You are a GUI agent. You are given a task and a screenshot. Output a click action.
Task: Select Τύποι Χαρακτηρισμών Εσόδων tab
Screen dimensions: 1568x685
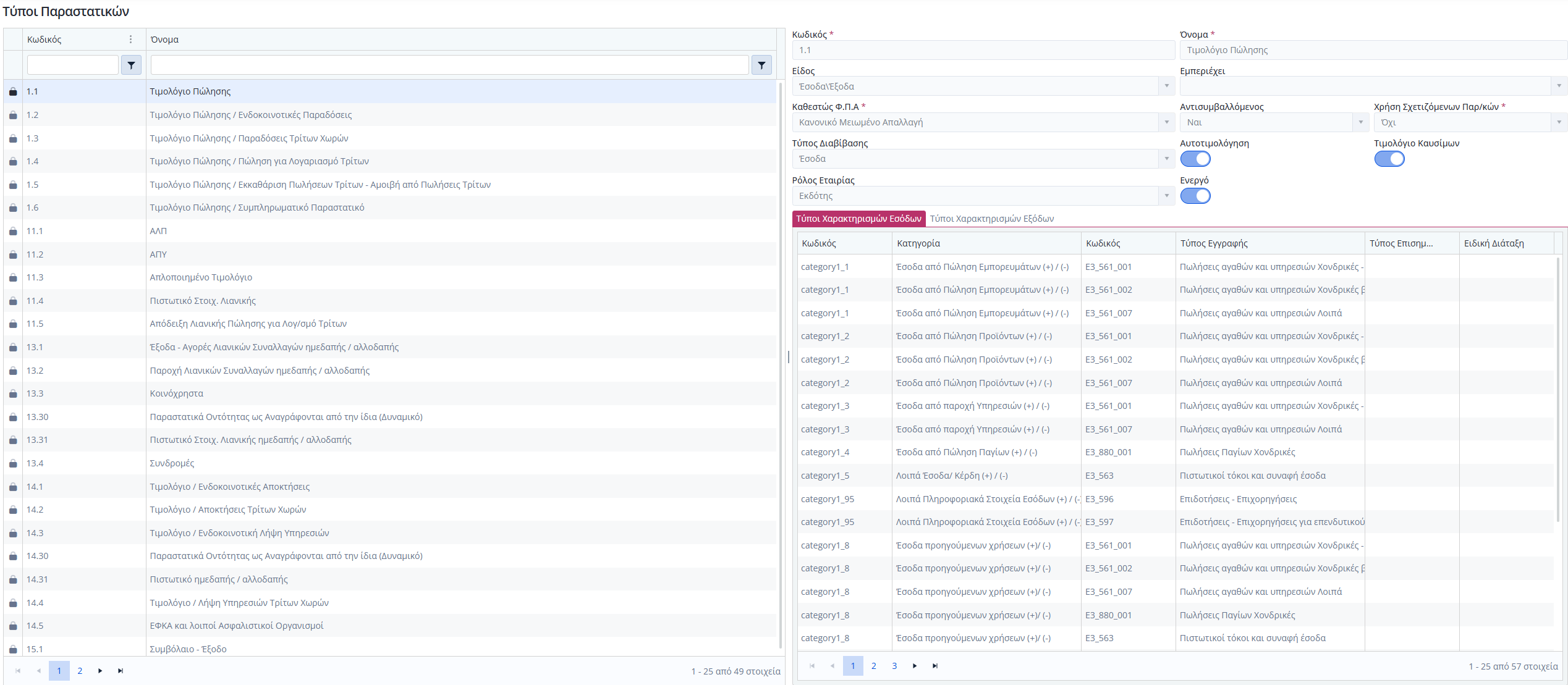(858, 219)
